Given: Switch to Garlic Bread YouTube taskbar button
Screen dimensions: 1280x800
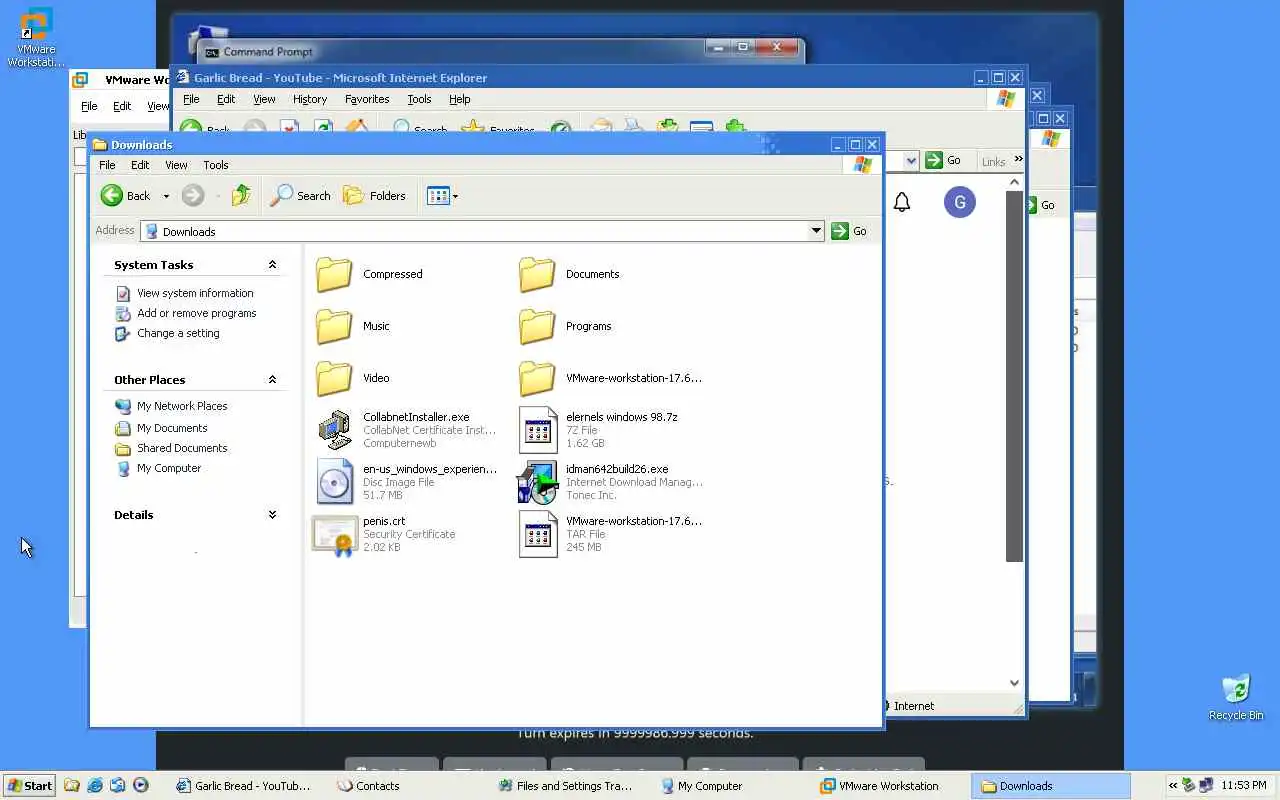Looking at the screenshot, I should [x=244, y=786].
